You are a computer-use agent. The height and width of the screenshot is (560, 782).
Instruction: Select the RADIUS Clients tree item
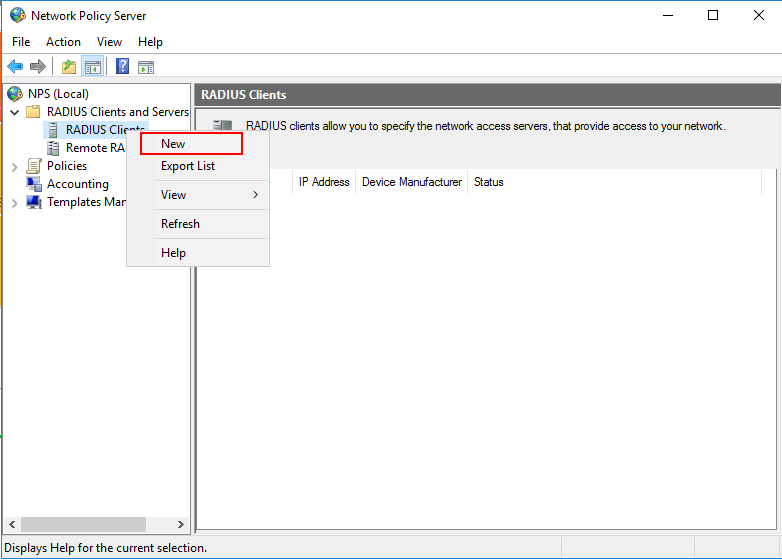point(105,130)
